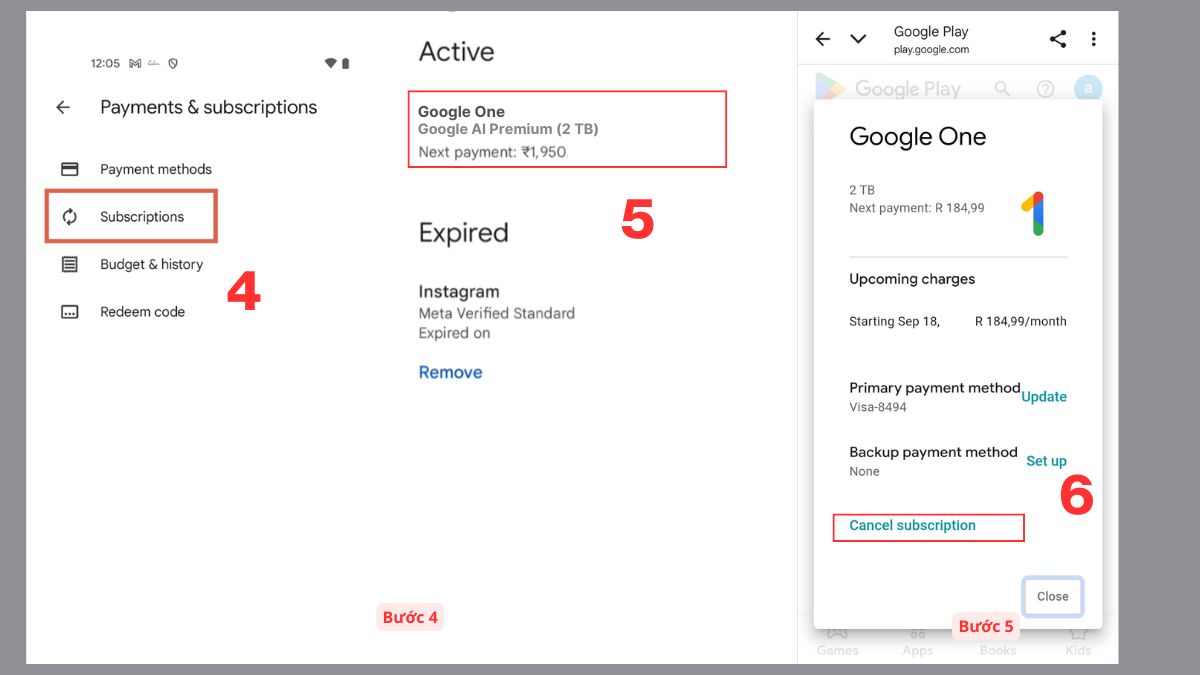This screenshot has width=1200, height=675.
Task: Open the Games tab at the bottom
Action: click(x=837, y=640)
